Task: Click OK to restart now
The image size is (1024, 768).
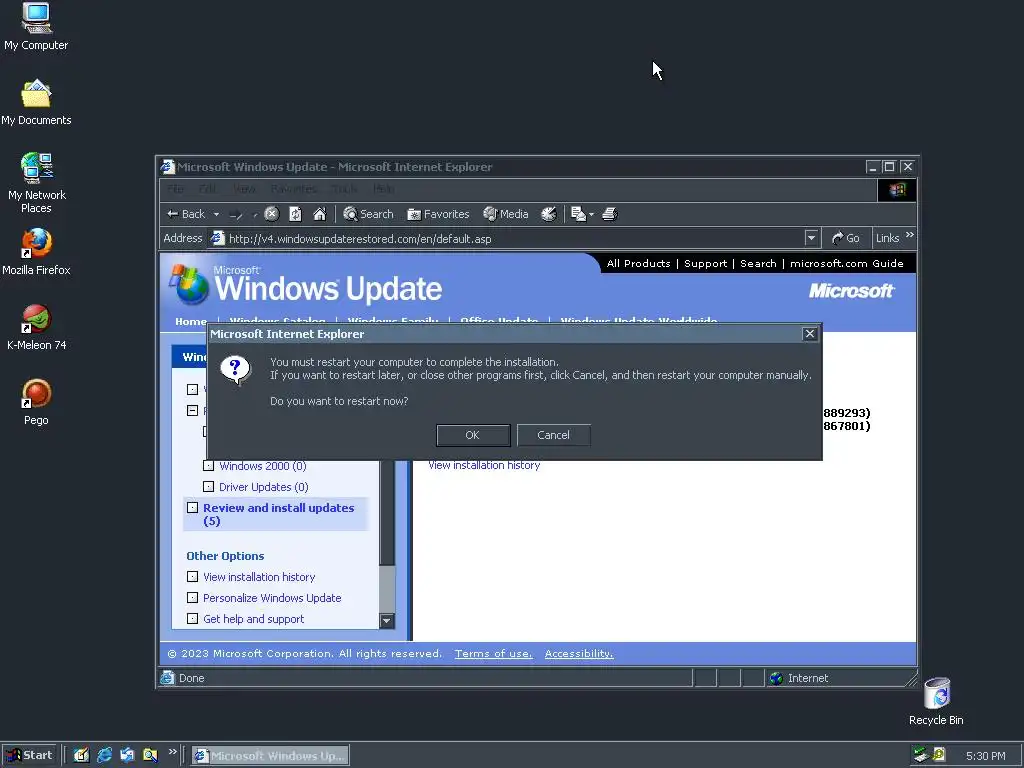Action: tap(473, 435)
